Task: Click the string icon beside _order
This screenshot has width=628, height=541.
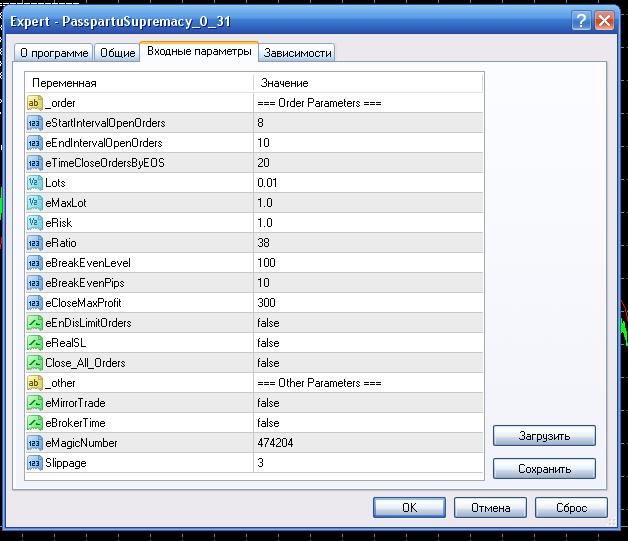Action: [x=35, y=103]
